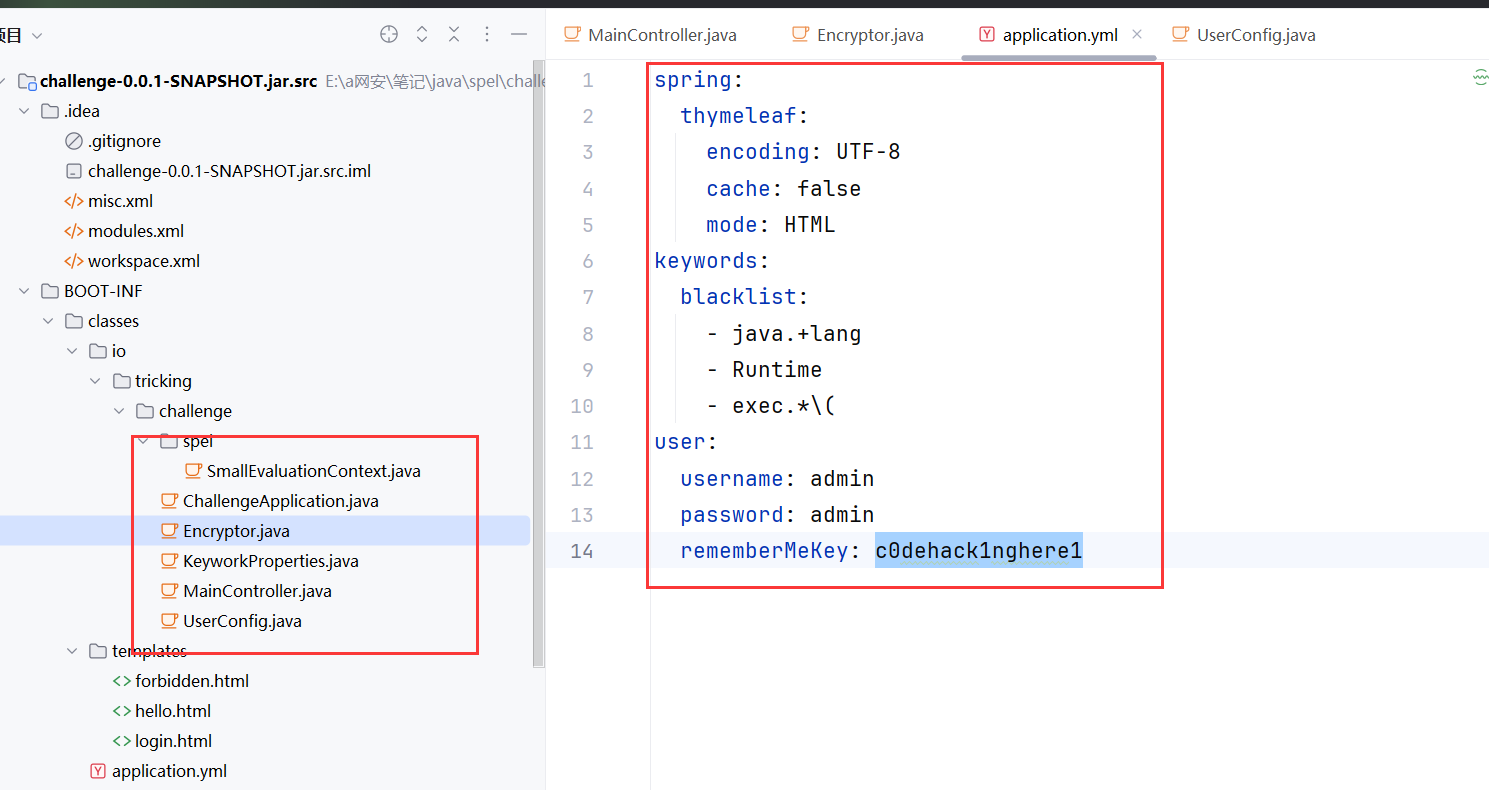The width and height of the screenshot is (1489, 790).
Task: Open the project view dropdown
Action: coord(37,36)
